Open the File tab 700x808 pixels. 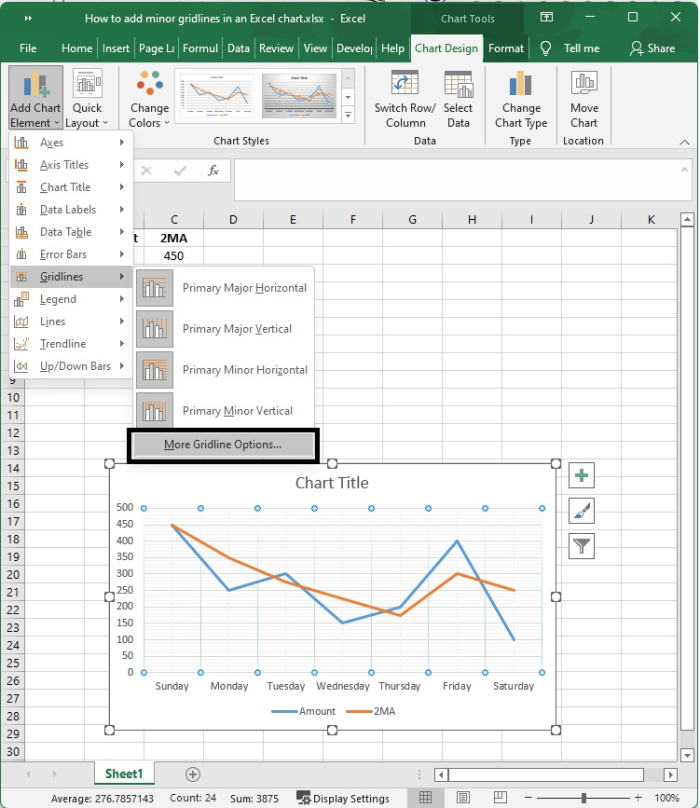click(28, 48)
